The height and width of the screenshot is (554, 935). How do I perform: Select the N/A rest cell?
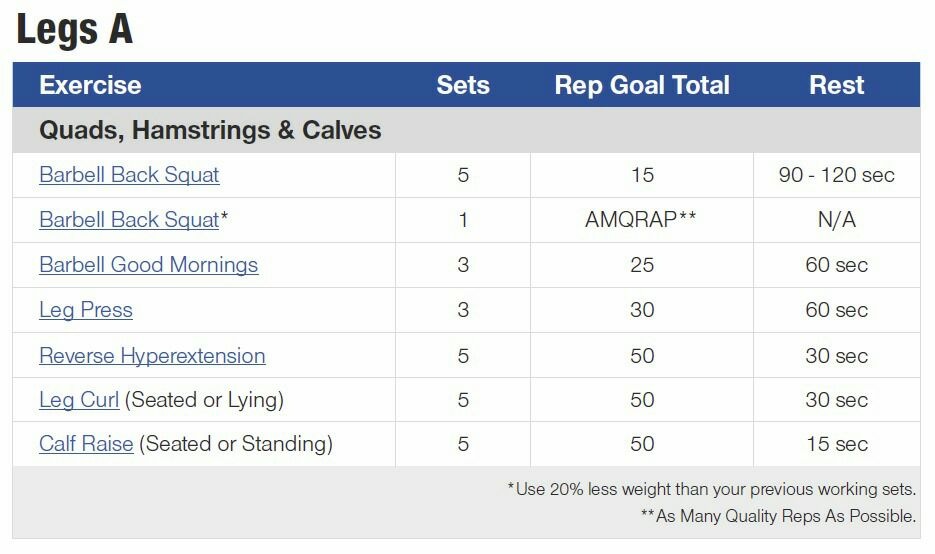point(837,219)
